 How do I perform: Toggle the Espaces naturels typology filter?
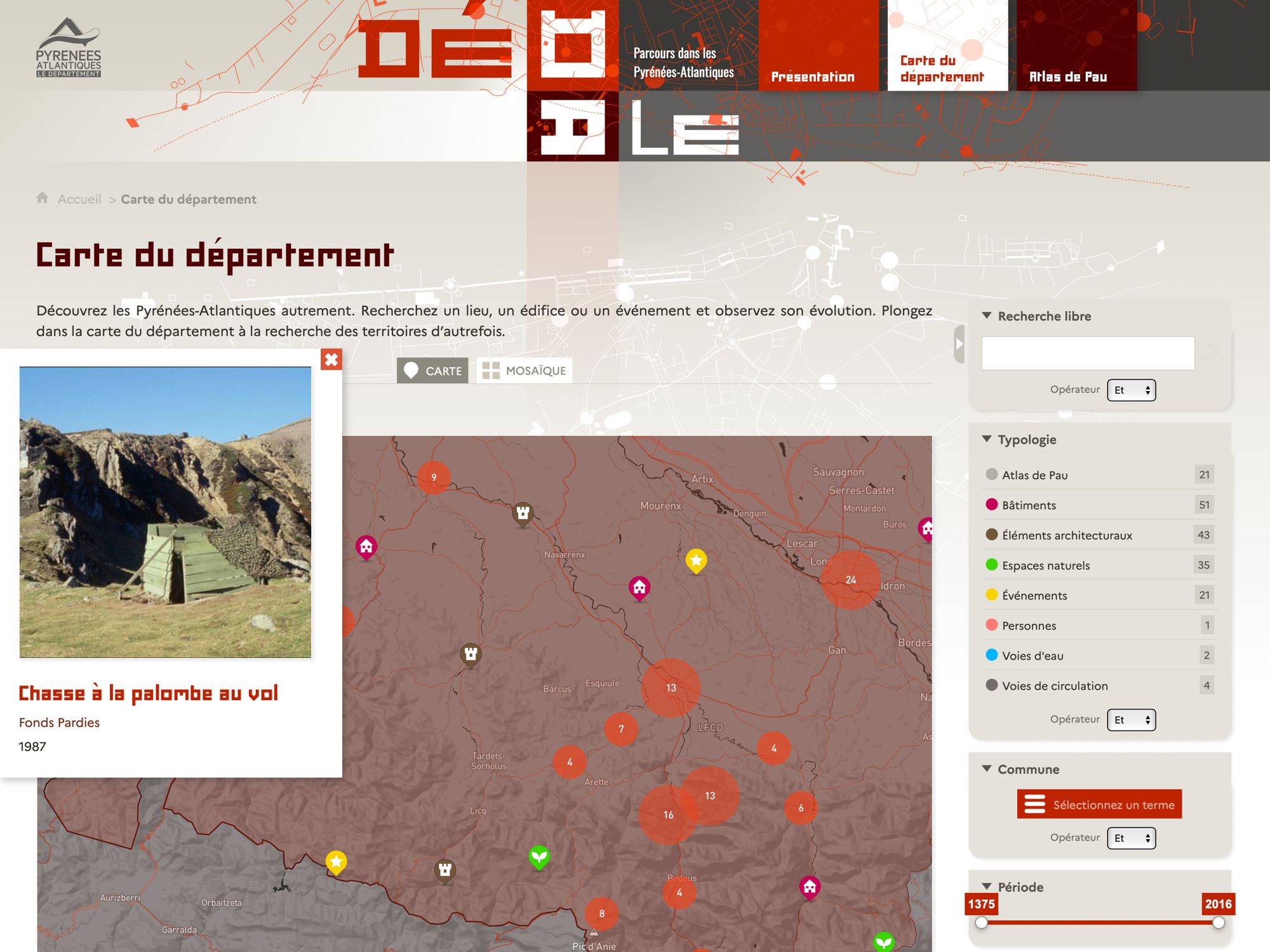[1045, 565]
